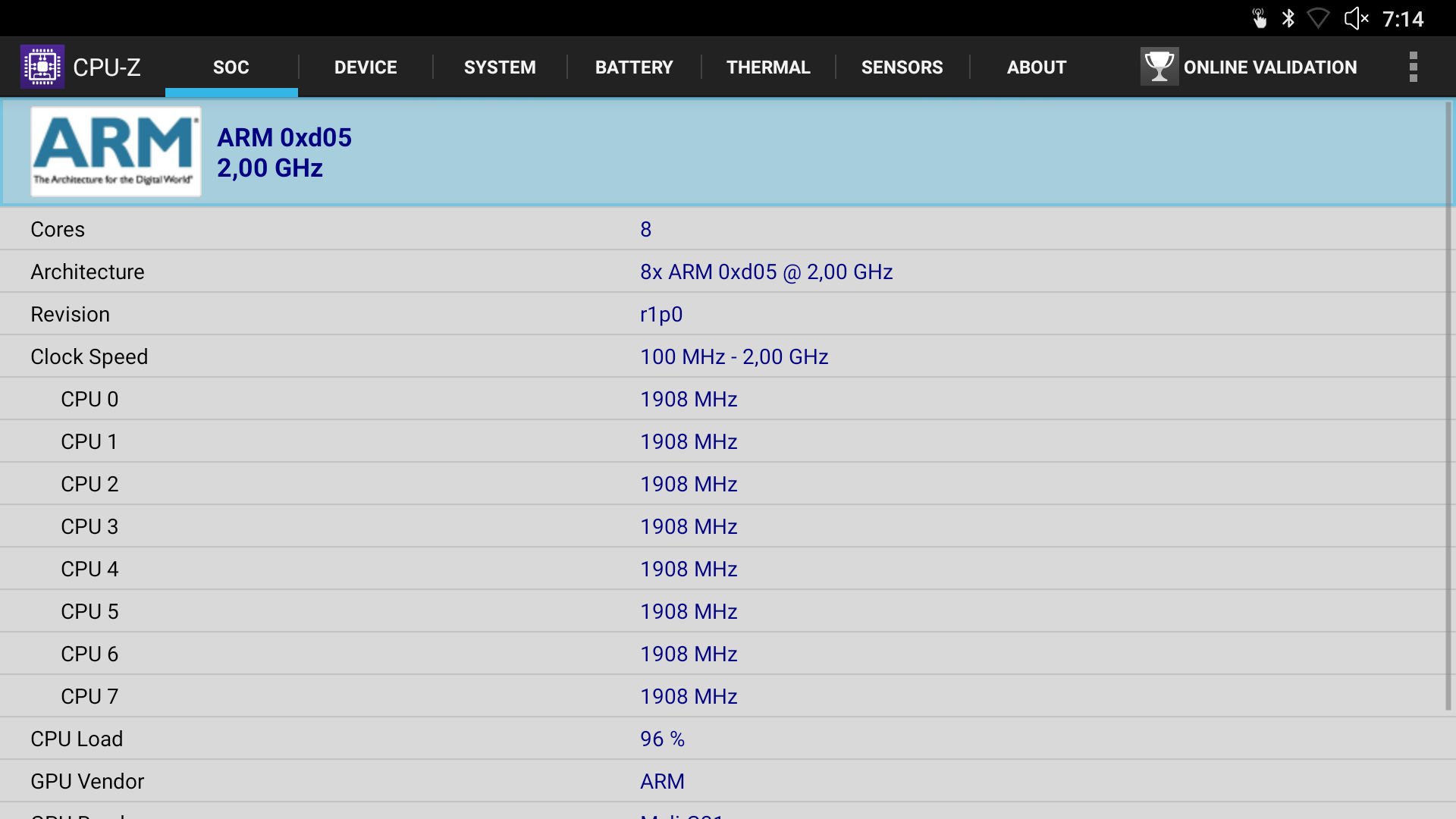The image size is (1456, 819).
Task: Click the ARM logo thumbnail
Action: coord(116,152)
